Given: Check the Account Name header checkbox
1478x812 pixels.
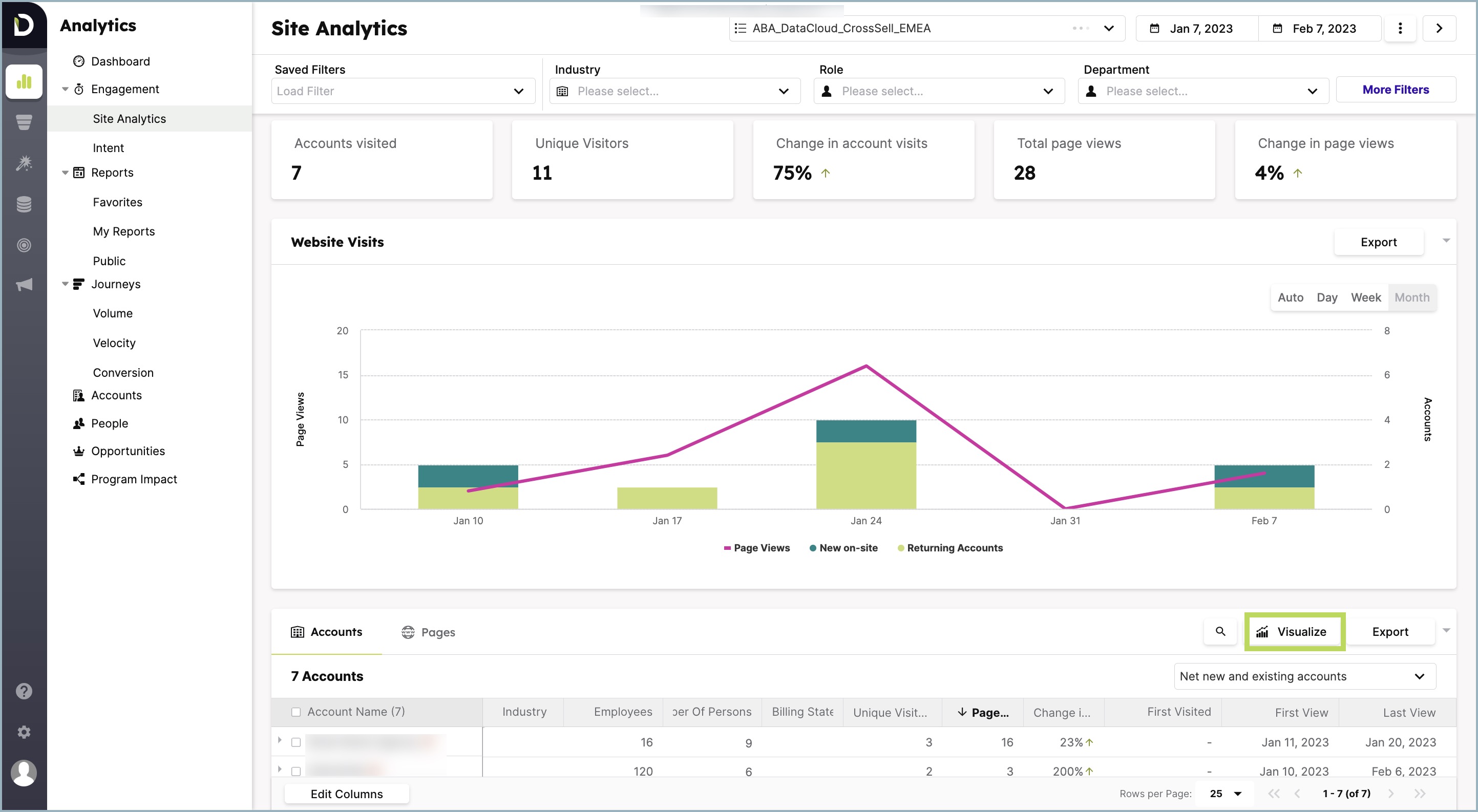Looking at the screenshot, I should [x=297, y=712].
